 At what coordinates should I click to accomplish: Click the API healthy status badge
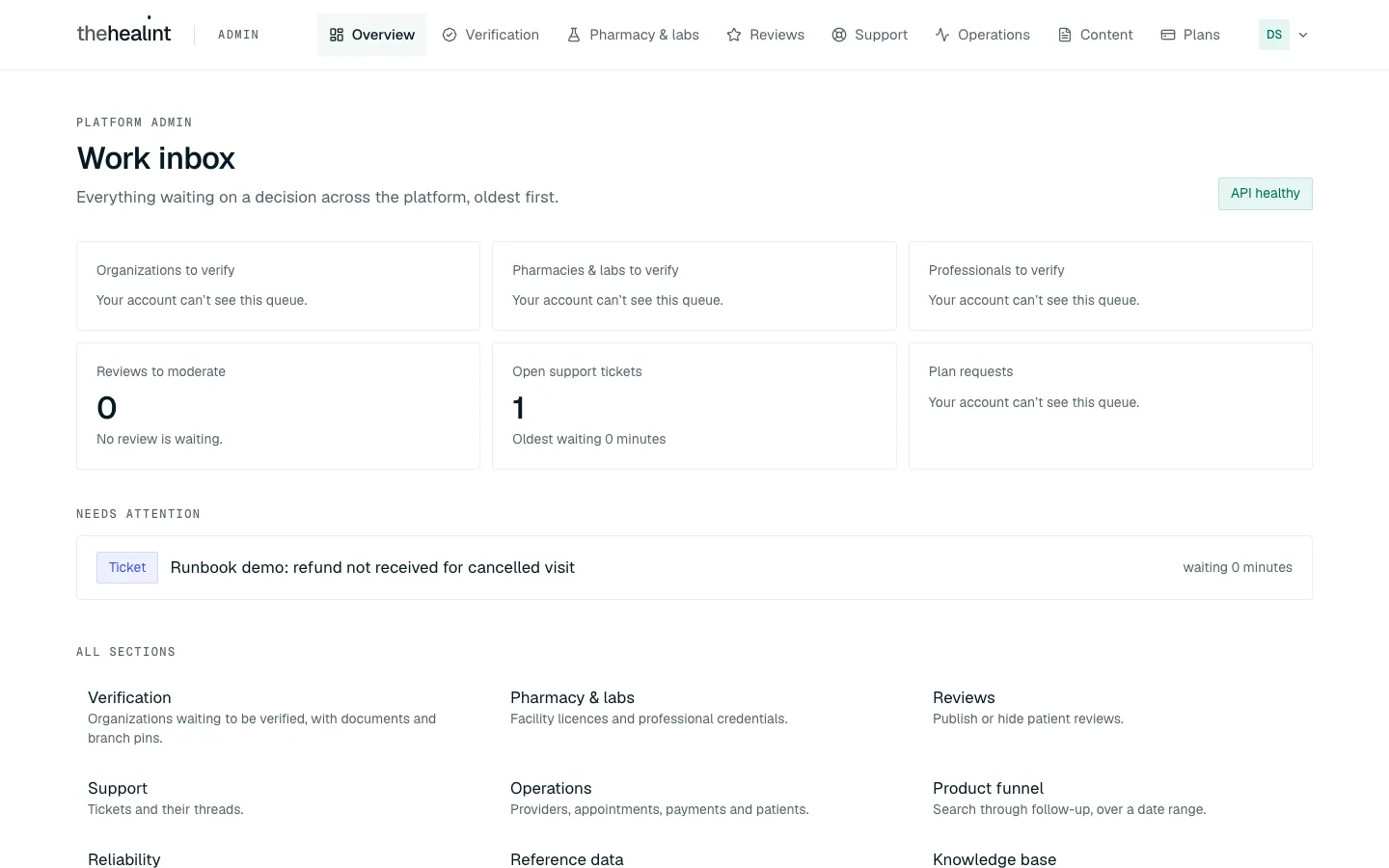(x=1265, y=194)
